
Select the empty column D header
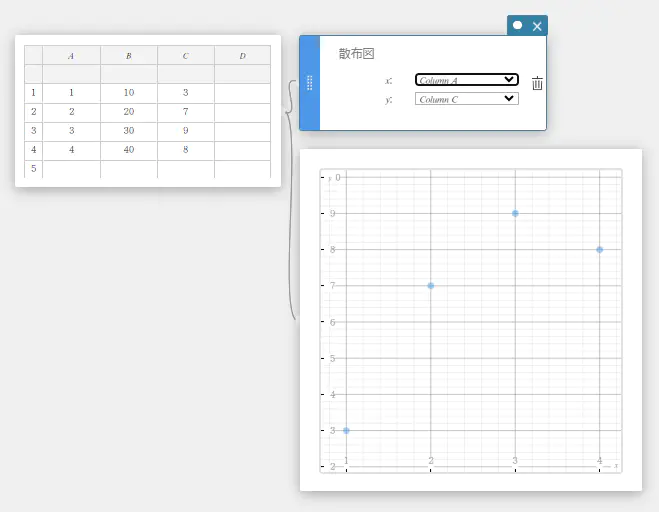242,56
